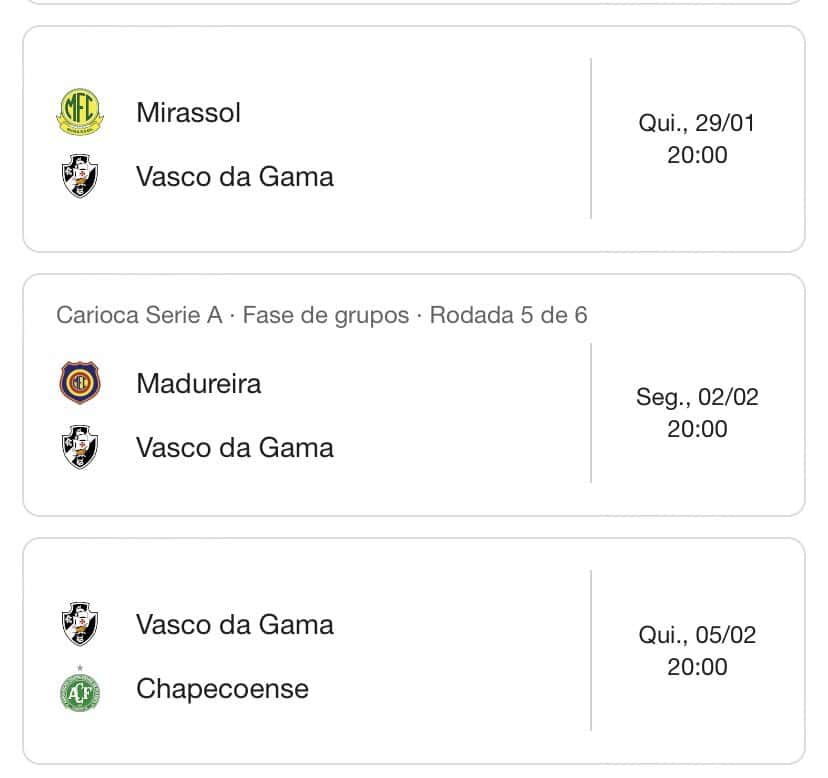The height and width of the screenshot is (778, 828).
Task: Click Vasco crest in Mirassol match
Action: [80, 176]
